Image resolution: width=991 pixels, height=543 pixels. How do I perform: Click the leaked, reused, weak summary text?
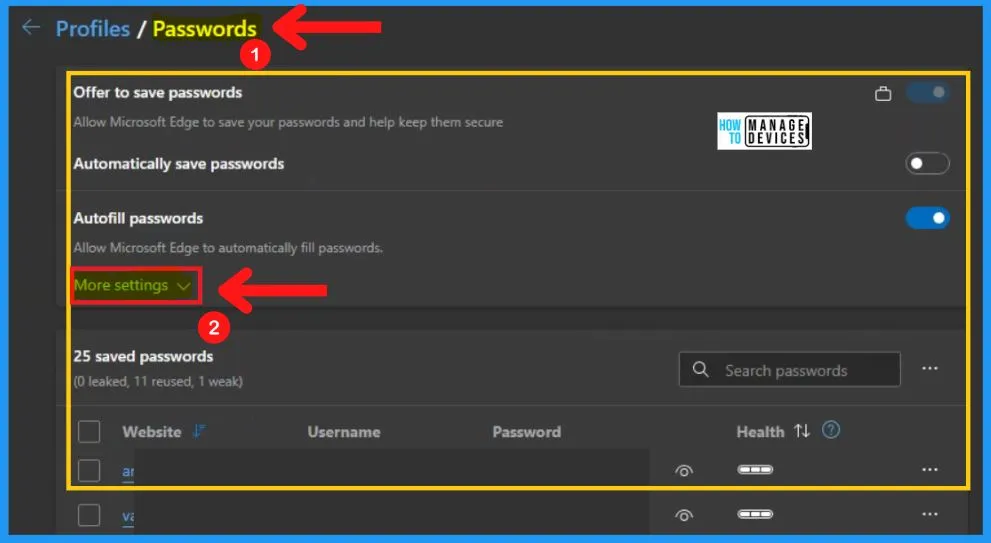(x=158, y=381)
